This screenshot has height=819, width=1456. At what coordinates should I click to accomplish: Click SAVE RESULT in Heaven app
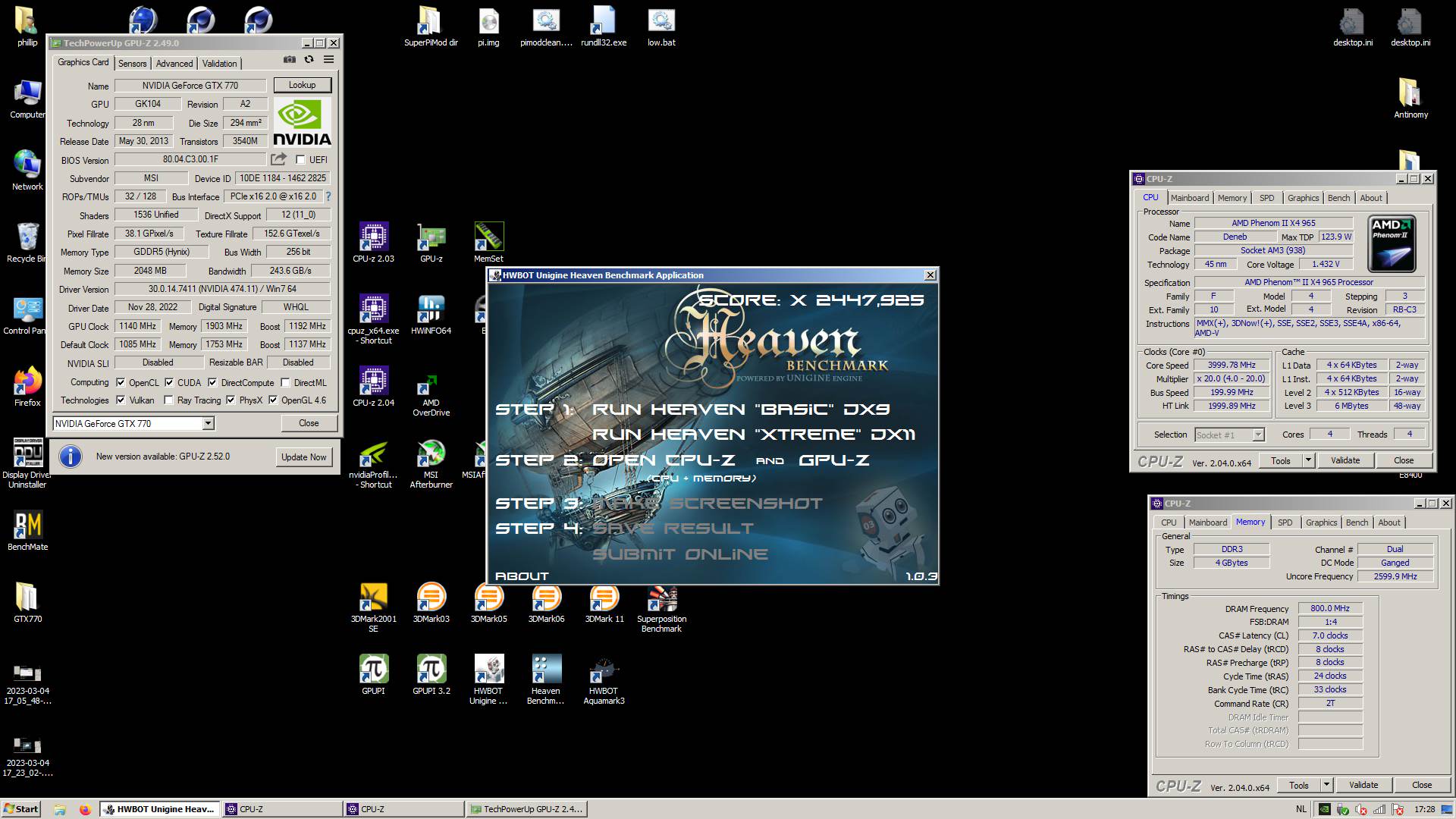click(x=673, y=528)
